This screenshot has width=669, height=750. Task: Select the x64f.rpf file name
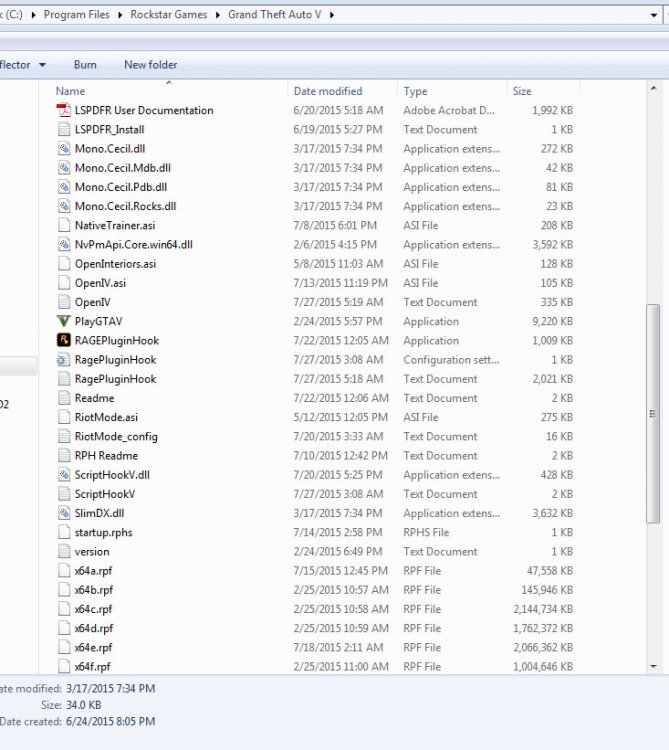pyautogui.click(x=92, y=666)
